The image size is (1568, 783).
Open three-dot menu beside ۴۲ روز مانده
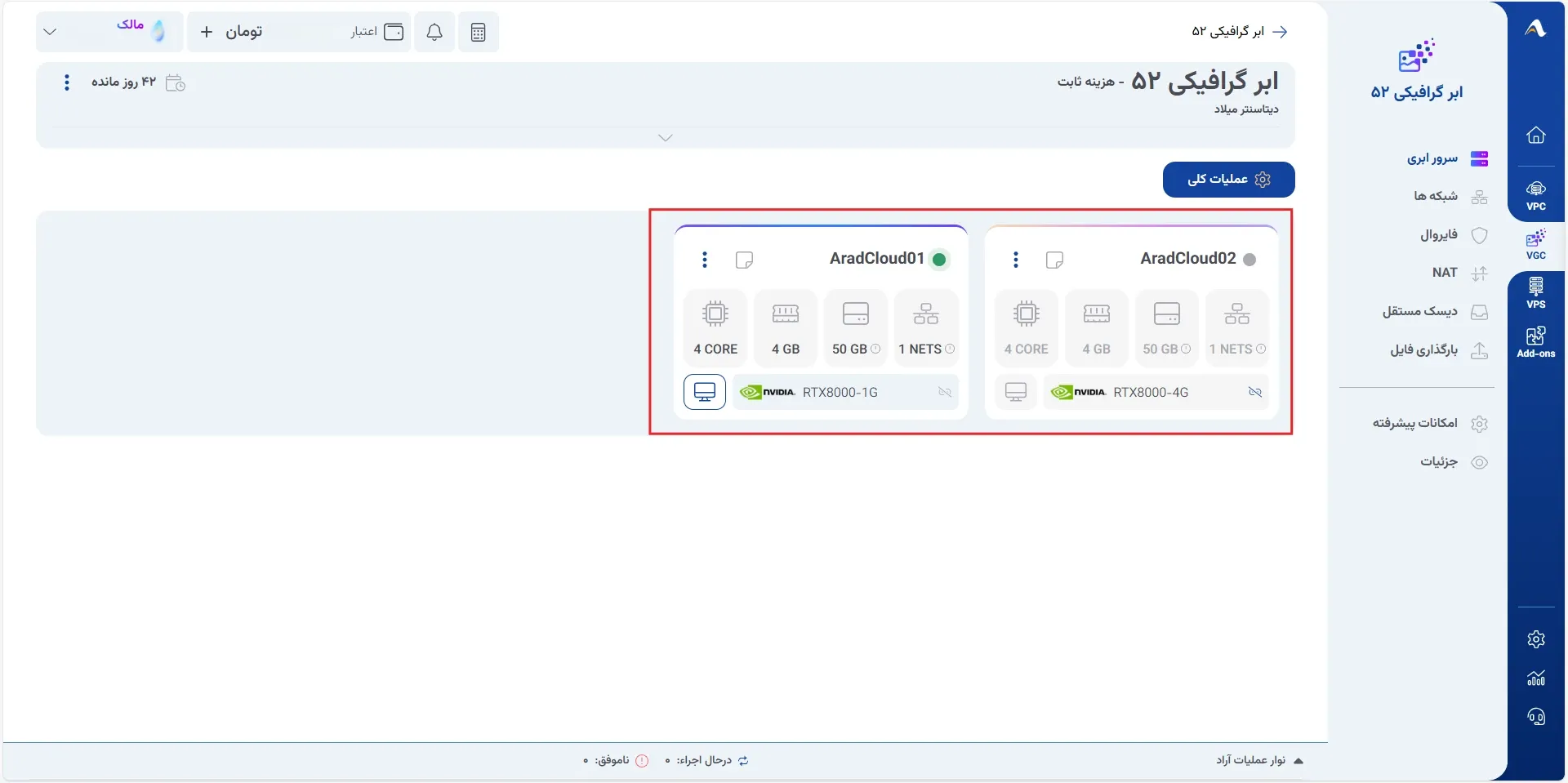pos(67,82)
